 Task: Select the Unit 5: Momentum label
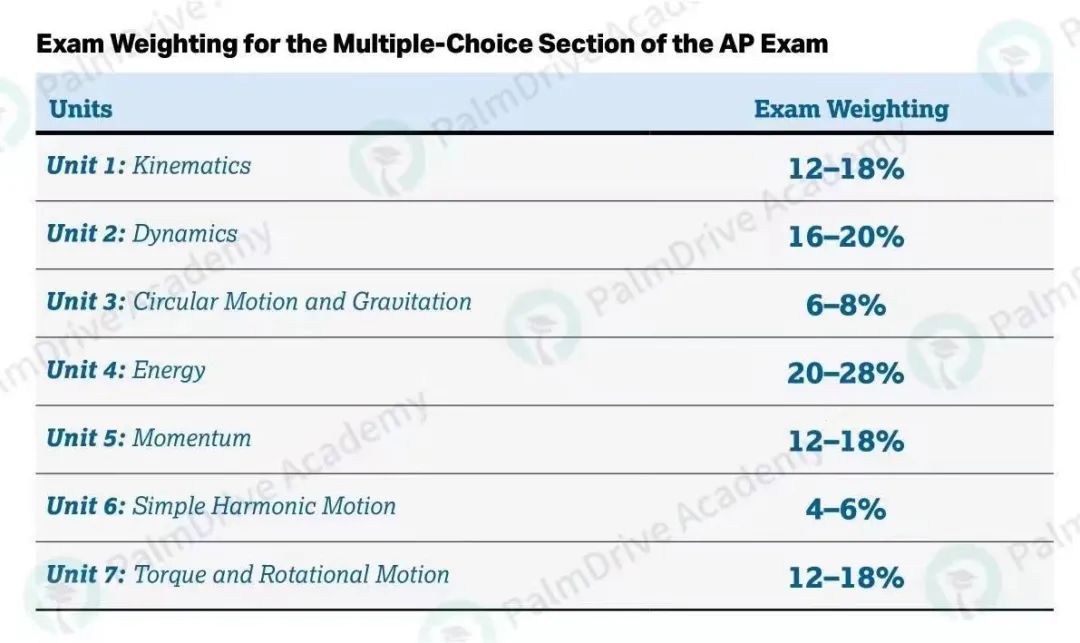pyautogui.click(x=149, y=438)
